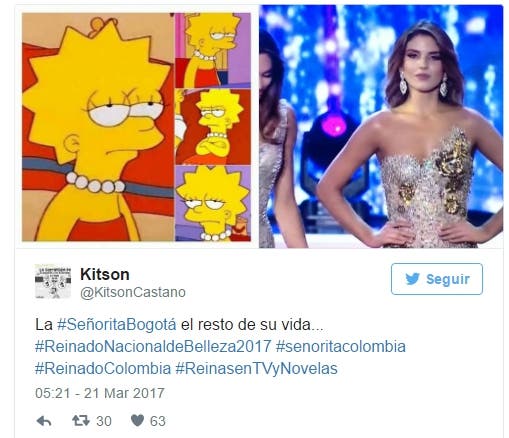Click the Seguir follow button
Screen dimensions: 509x438
pyautogui.click(x=437, y=279)
